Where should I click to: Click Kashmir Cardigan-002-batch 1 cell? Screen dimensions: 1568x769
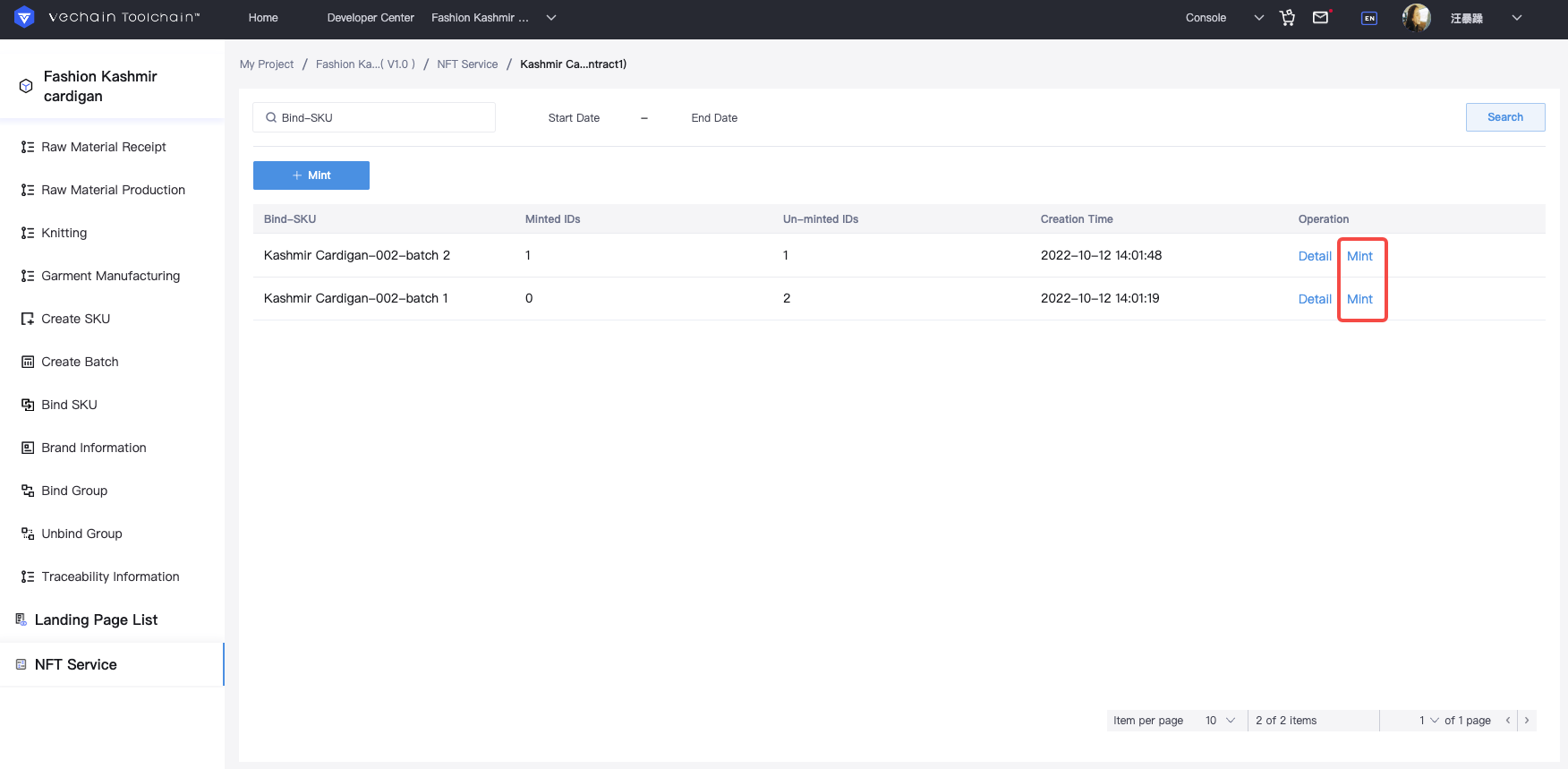coord(356,298)
